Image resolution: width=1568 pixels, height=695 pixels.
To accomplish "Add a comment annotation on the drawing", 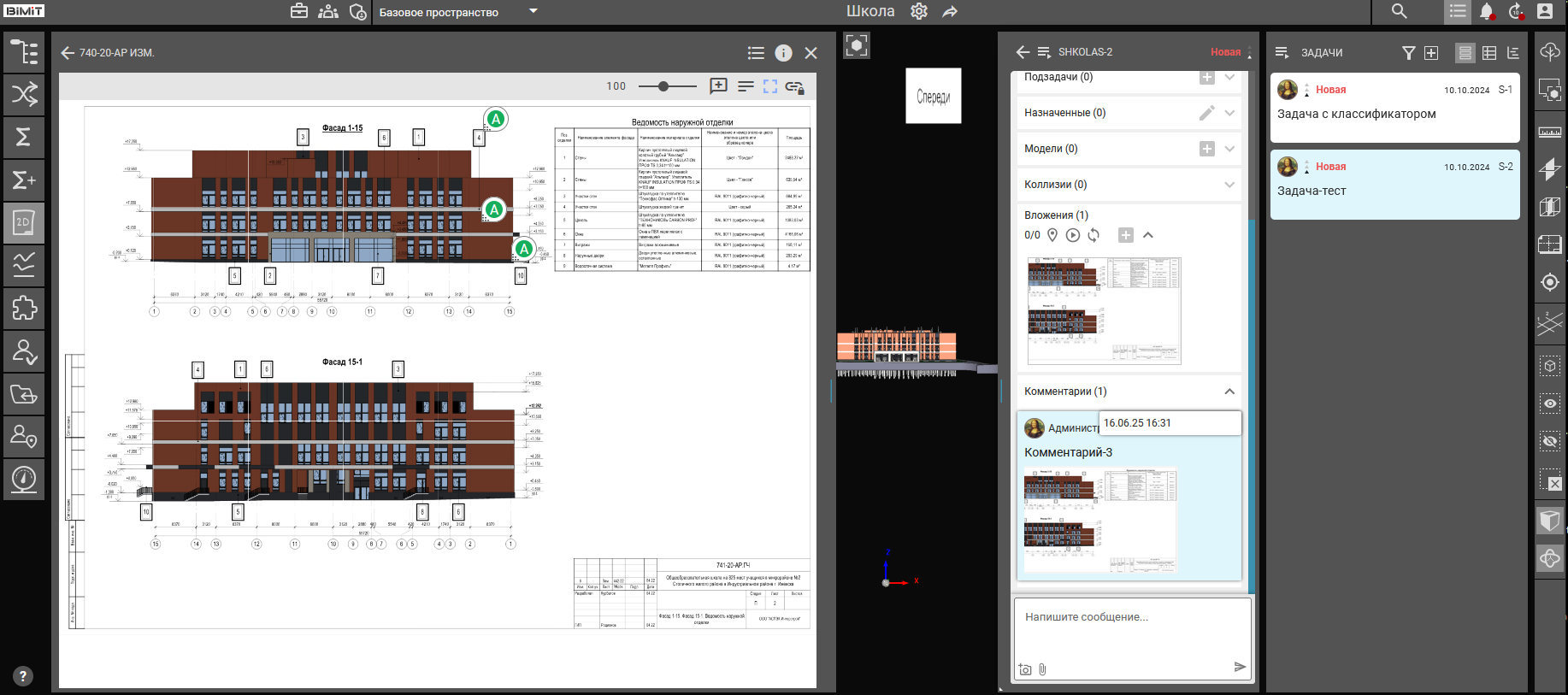I will [718, 86].
